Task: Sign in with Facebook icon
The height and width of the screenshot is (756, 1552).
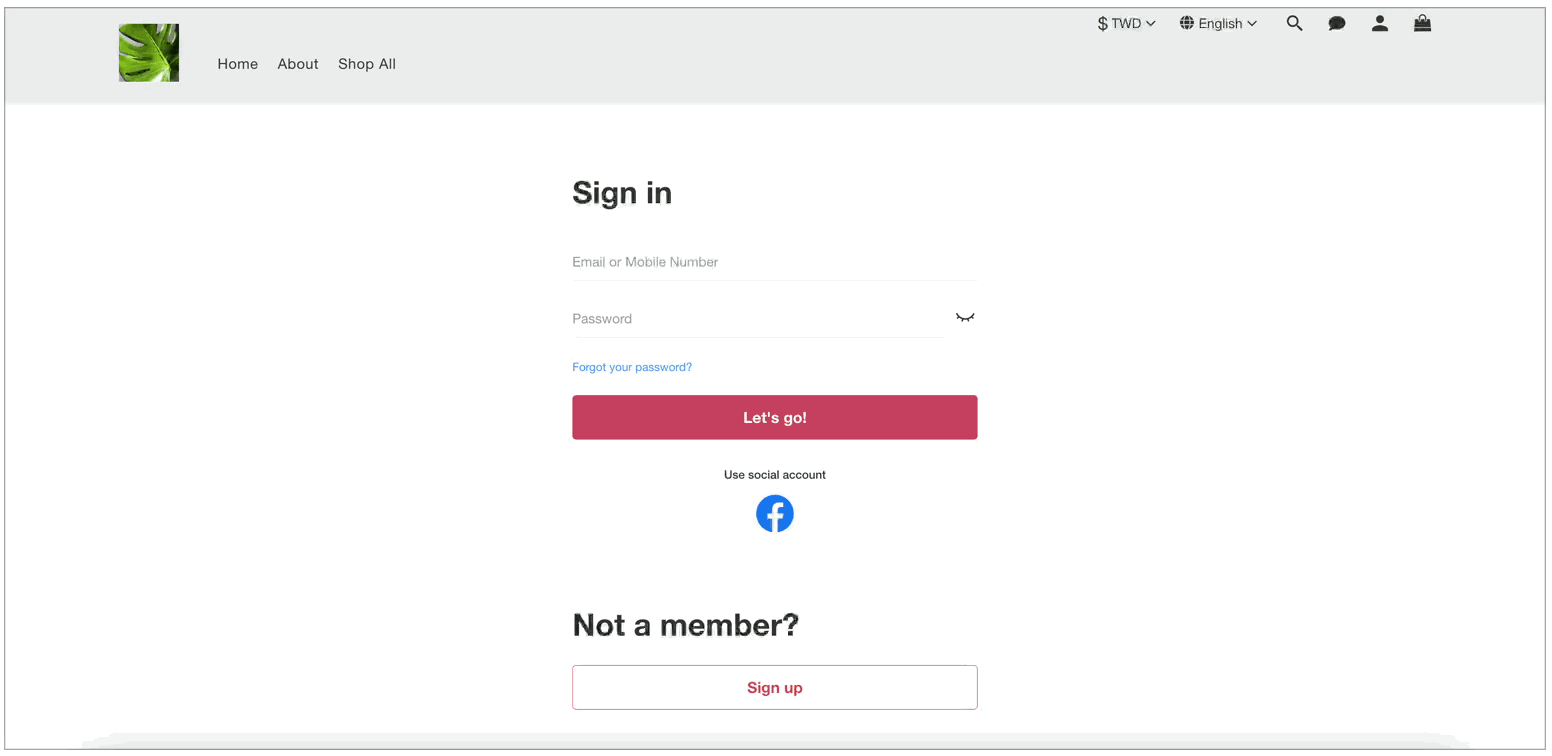Action: [775, 513]
